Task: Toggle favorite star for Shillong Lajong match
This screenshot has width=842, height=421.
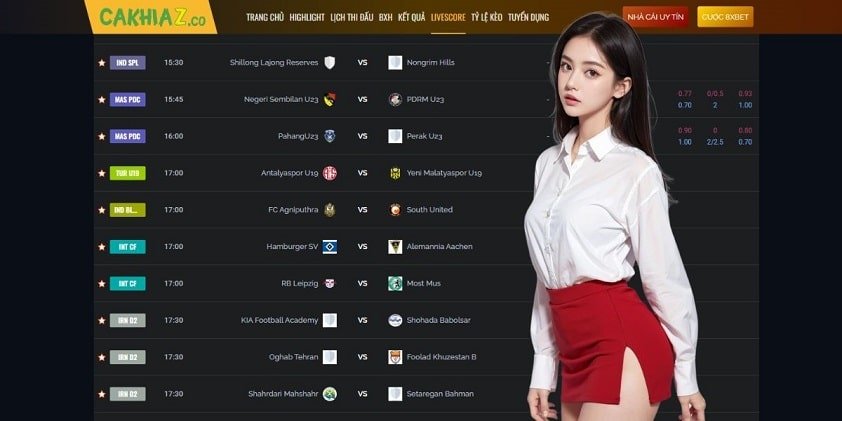Action: pos(101,63)
